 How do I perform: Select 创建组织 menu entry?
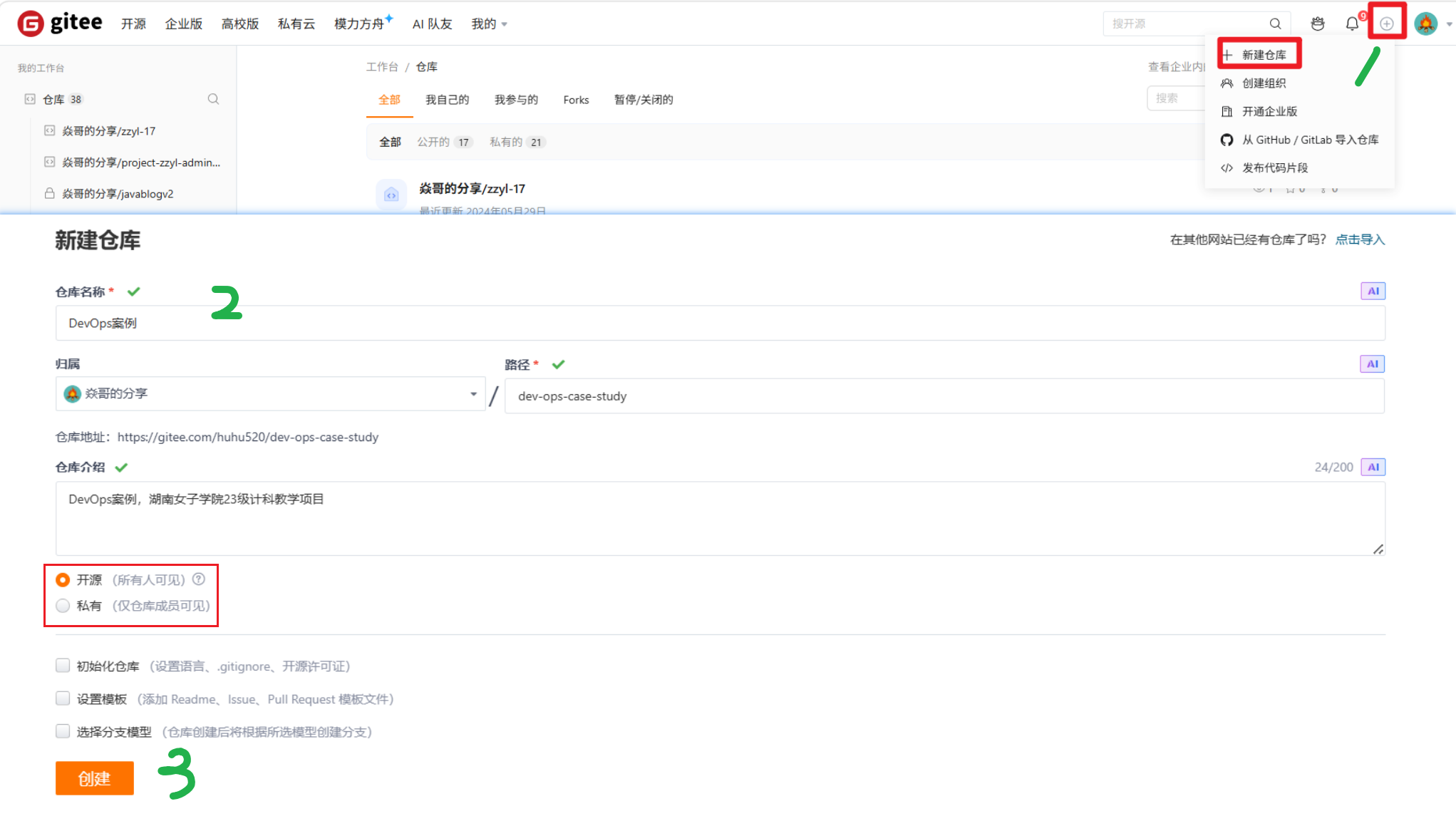pos(1264,83)
